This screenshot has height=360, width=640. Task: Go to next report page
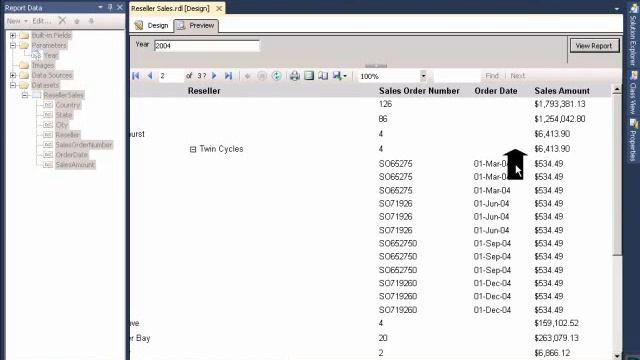click(x=214, y=76)
